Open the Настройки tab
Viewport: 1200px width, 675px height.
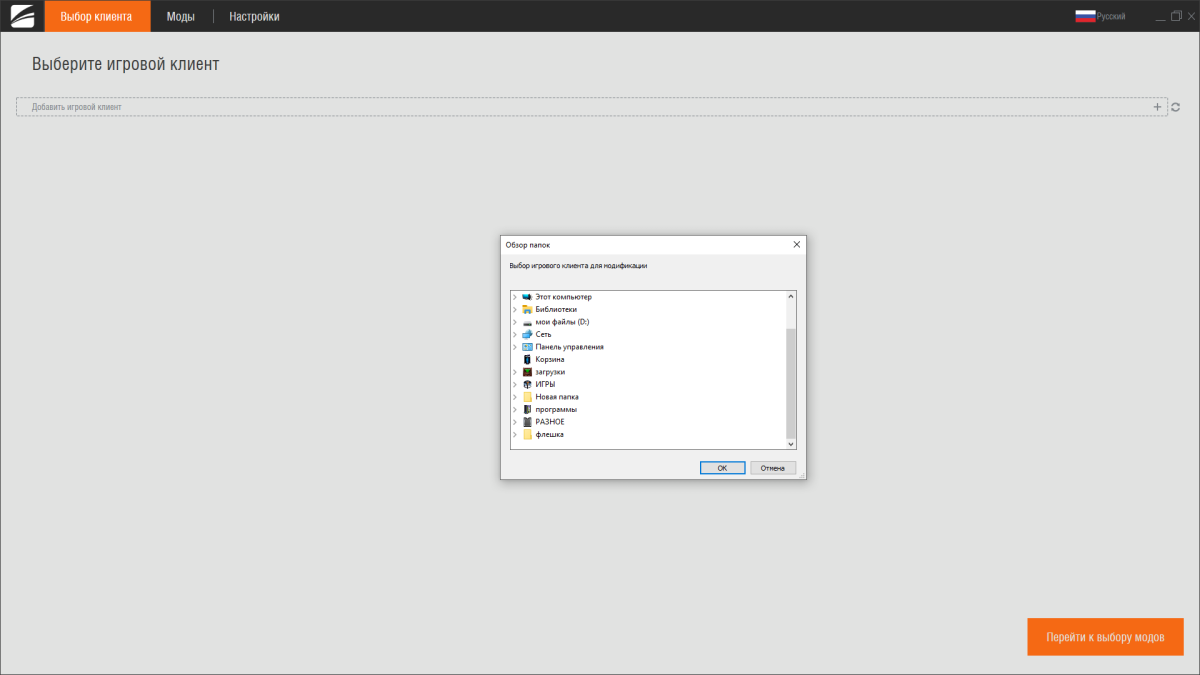tap(254, 17)
